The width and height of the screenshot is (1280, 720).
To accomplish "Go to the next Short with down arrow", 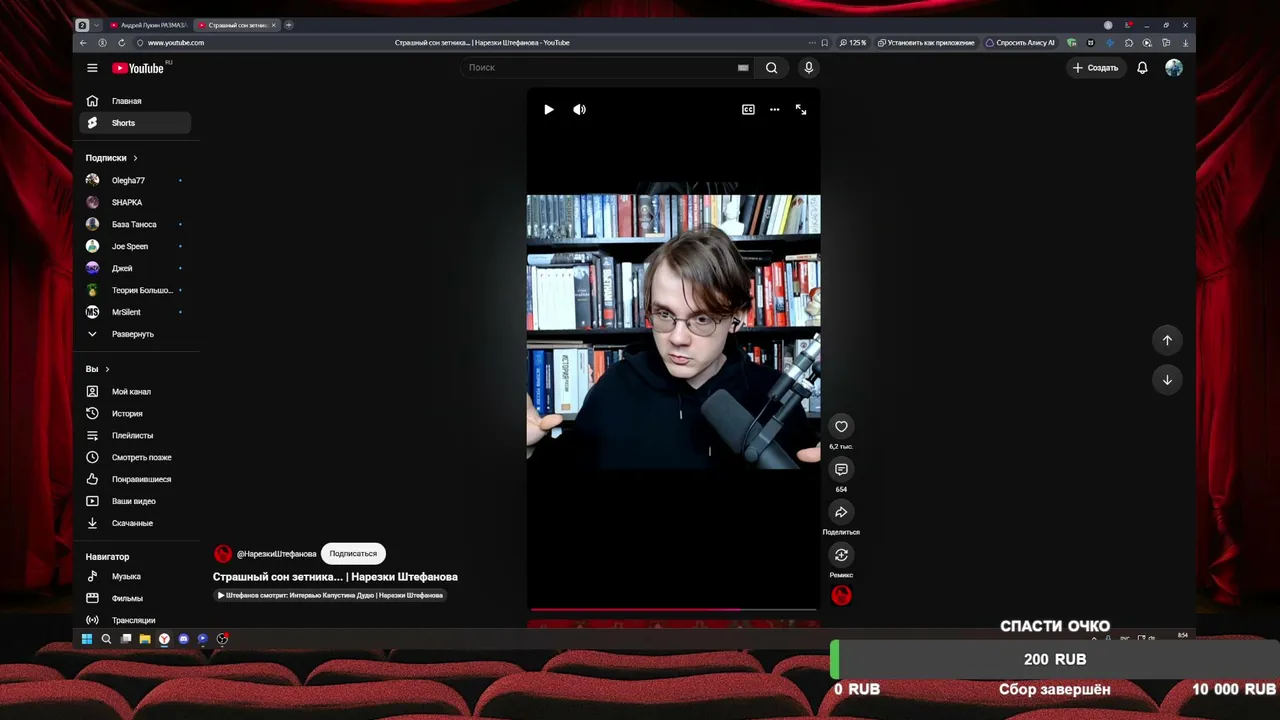I will 1167,380.
